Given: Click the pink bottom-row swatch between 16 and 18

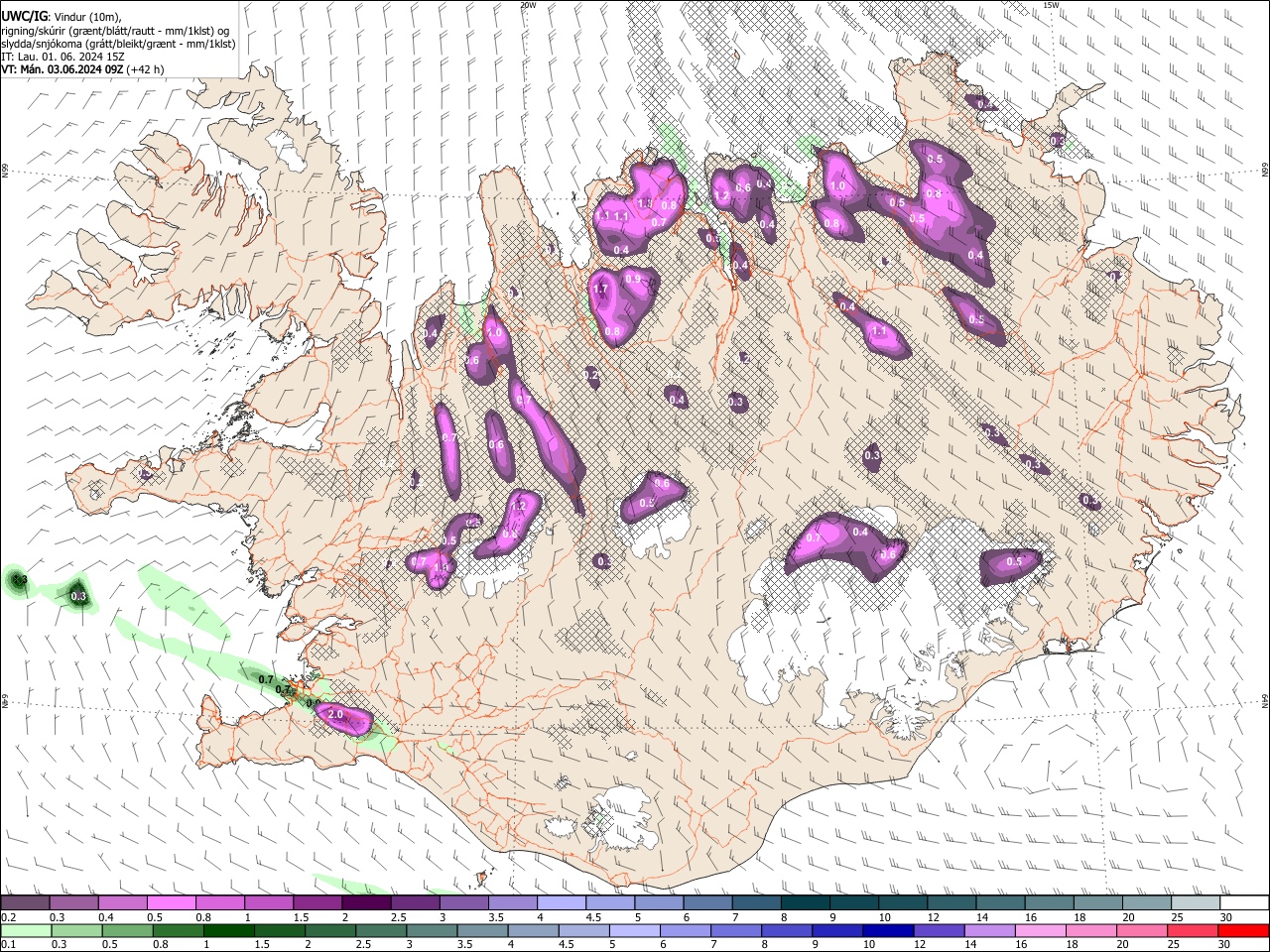Looking at the screenshot, I should coord(1041,930).
